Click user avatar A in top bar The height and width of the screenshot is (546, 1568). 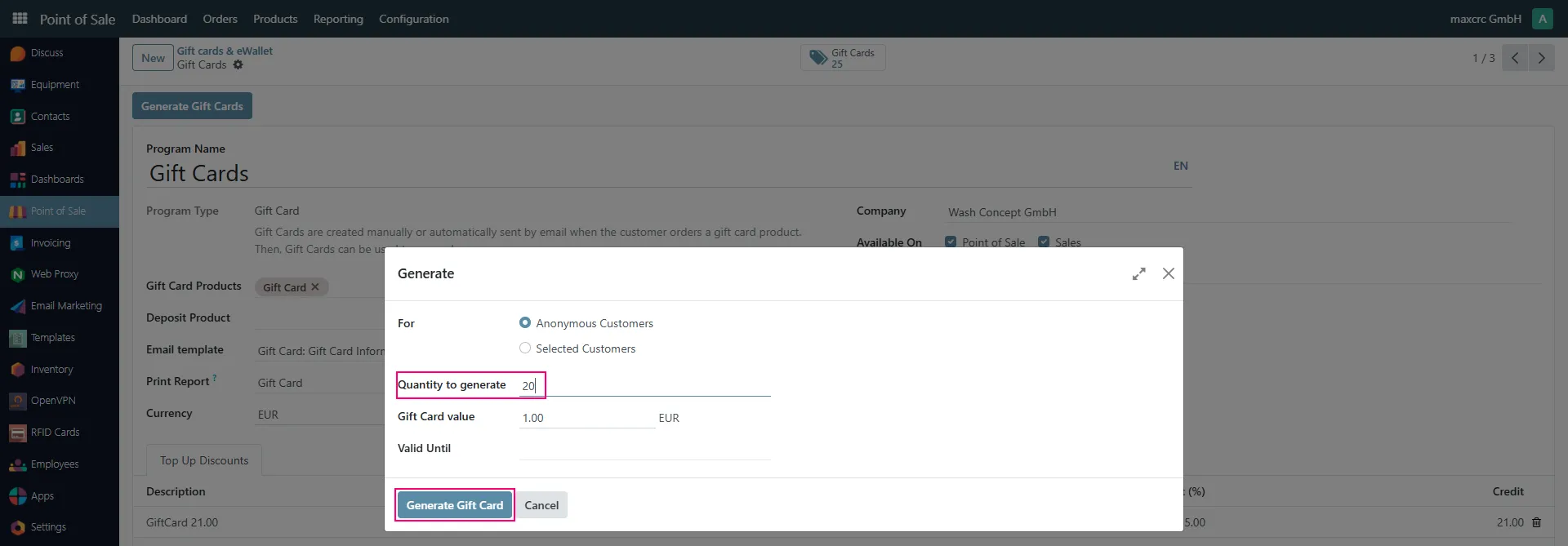click(x=1543, y=19)
